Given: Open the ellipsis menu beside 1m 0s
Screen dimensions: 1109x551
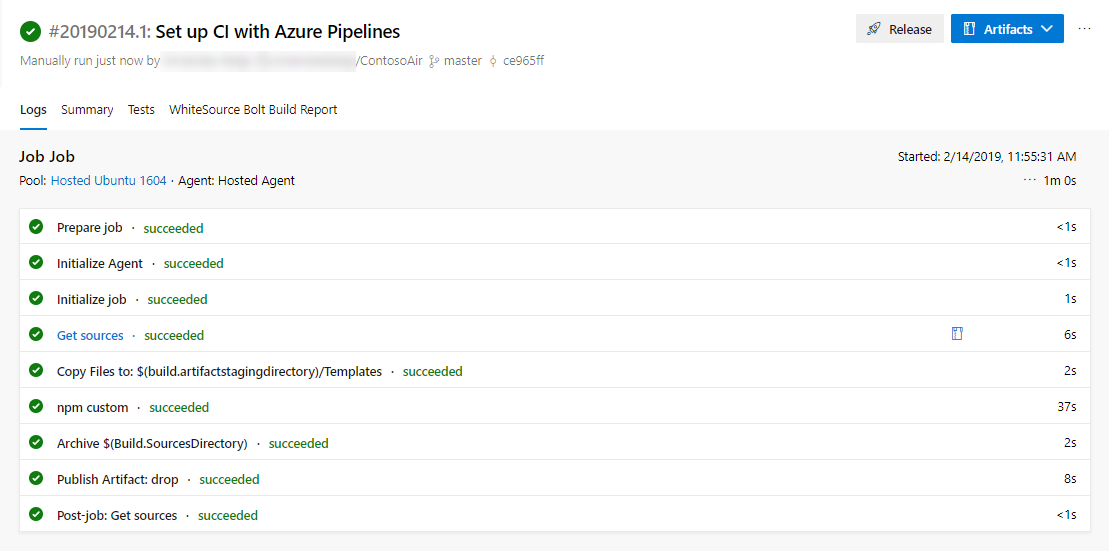Looking at the screenshot, I should coord(1030,180).
